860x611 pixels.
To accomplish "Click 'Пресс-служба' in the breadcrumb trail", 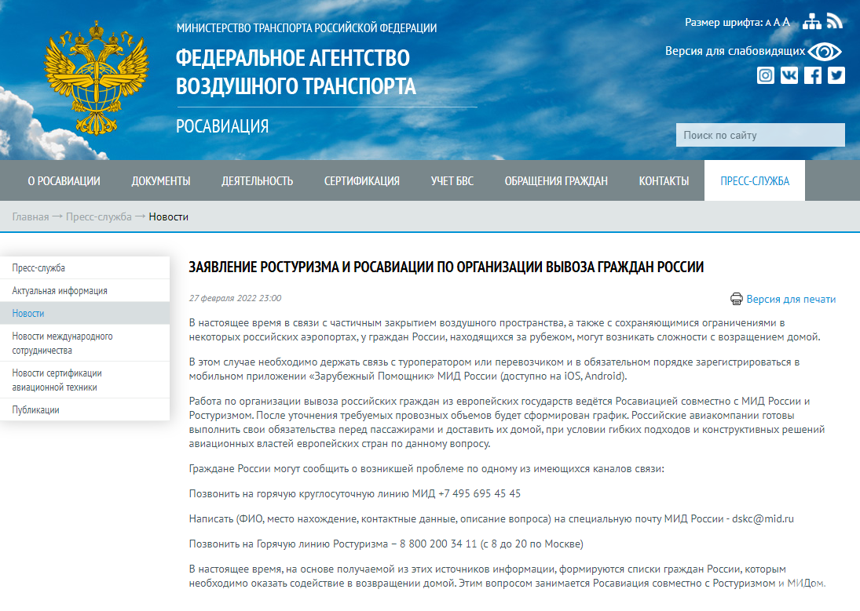I will coord(99,217).
